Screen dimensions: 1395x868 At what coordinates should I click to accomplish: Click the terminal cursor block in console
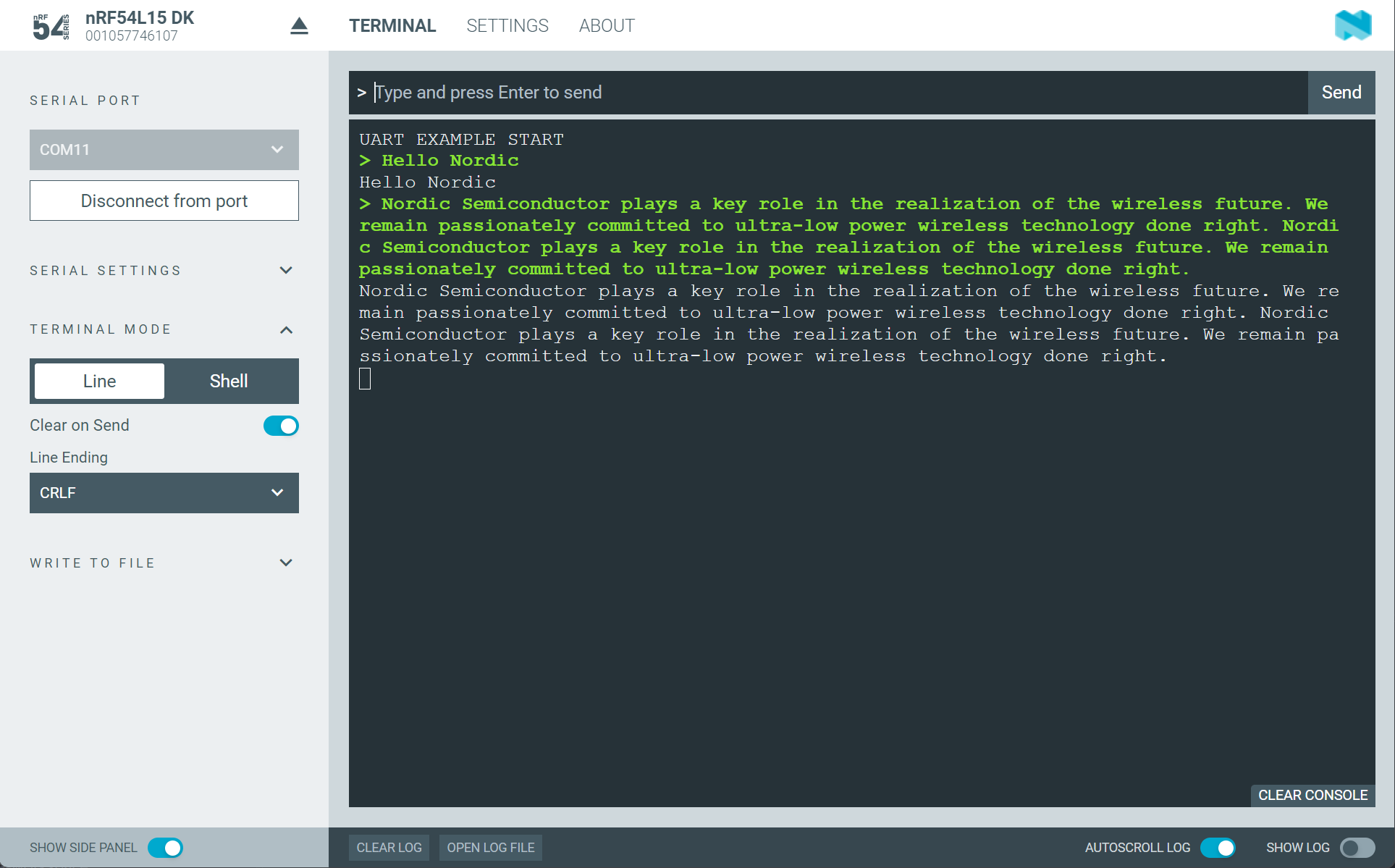click(x=365, y=379)
